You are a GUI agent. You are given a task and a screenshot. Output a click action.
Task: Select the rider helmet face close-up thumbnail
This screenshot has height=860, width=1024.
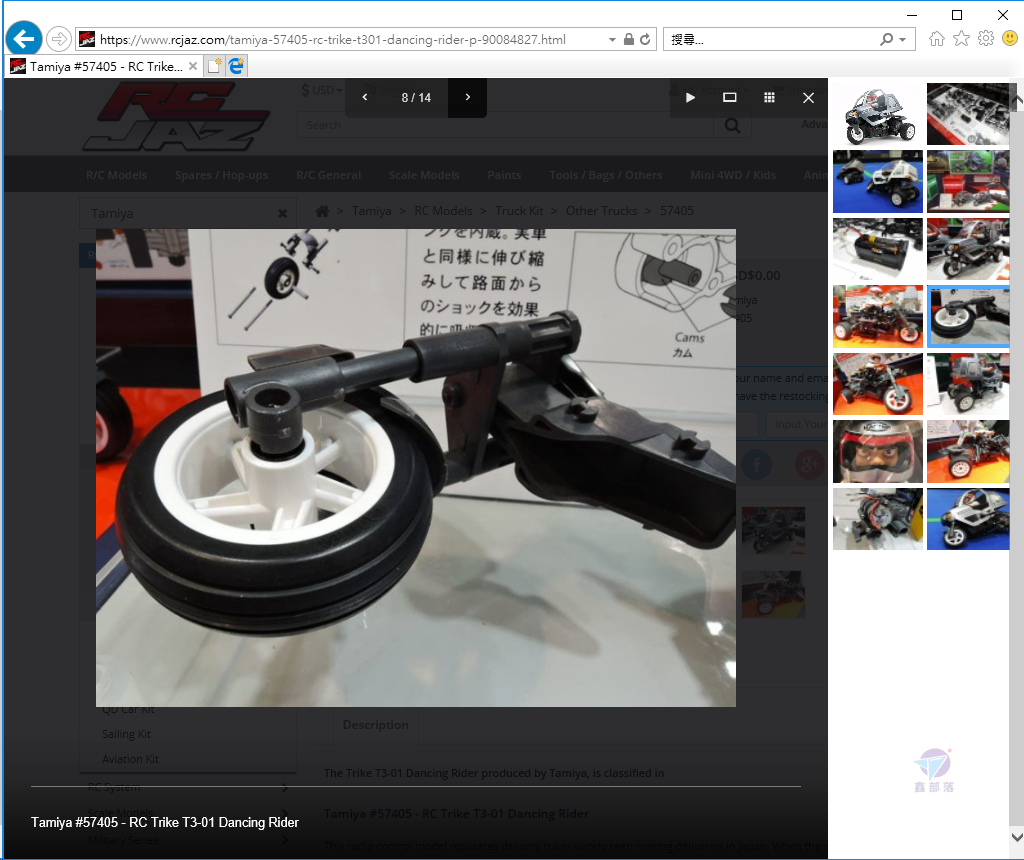point(878,451)
